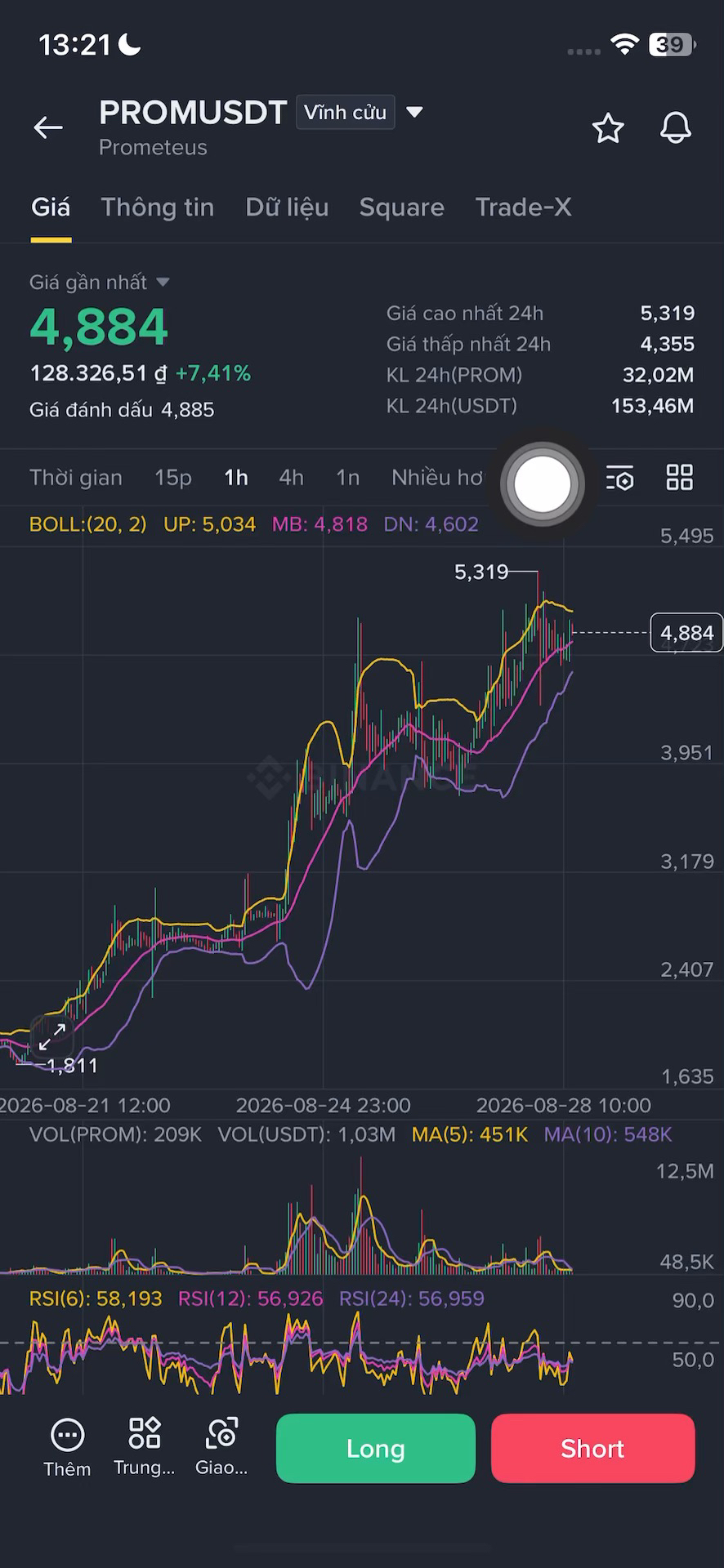Tap the large last price 4,884
Image resolution: width=724 pixels, height=1568 pixels.
(99, 327)
